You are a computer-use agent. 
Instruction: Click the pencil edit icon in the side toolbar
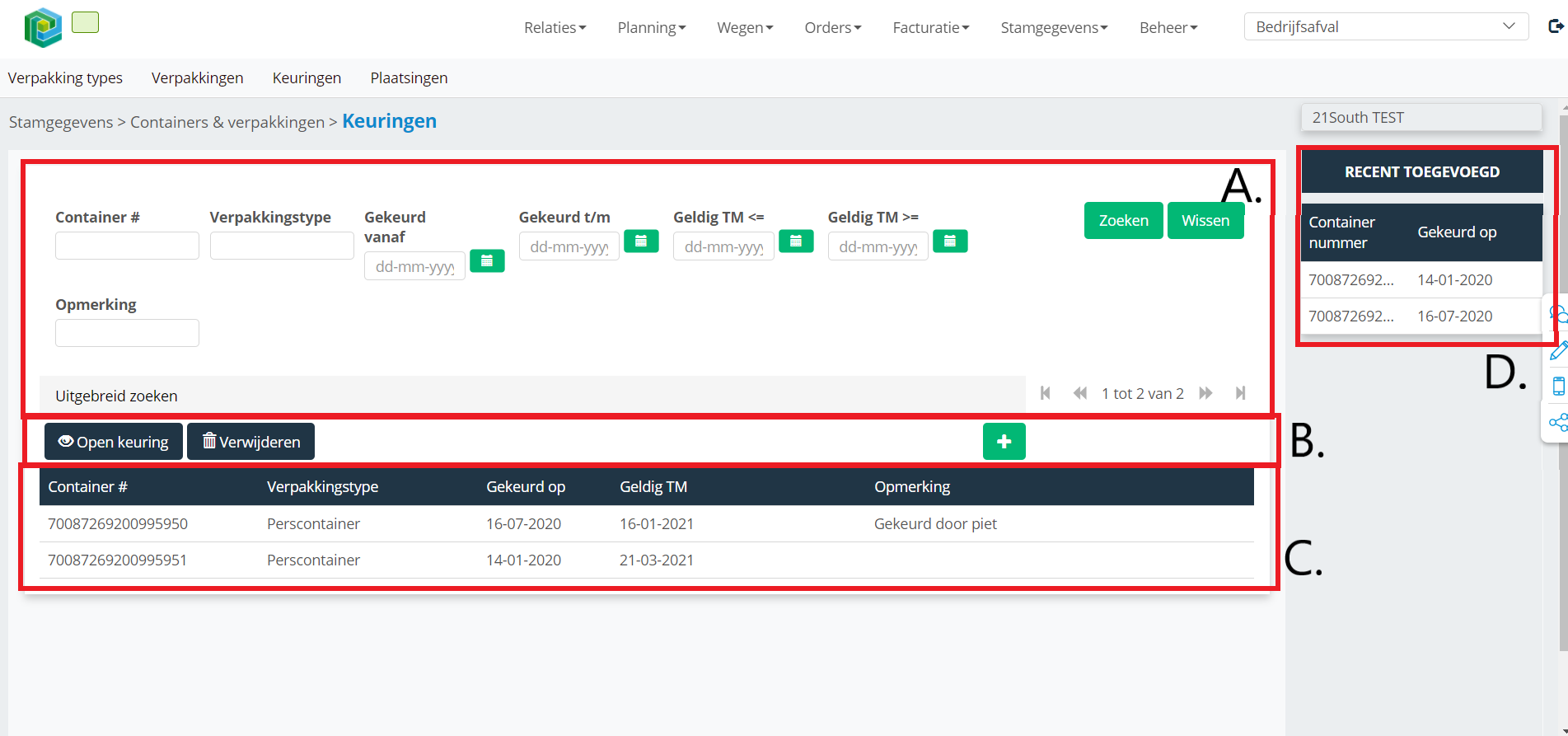1557,351
